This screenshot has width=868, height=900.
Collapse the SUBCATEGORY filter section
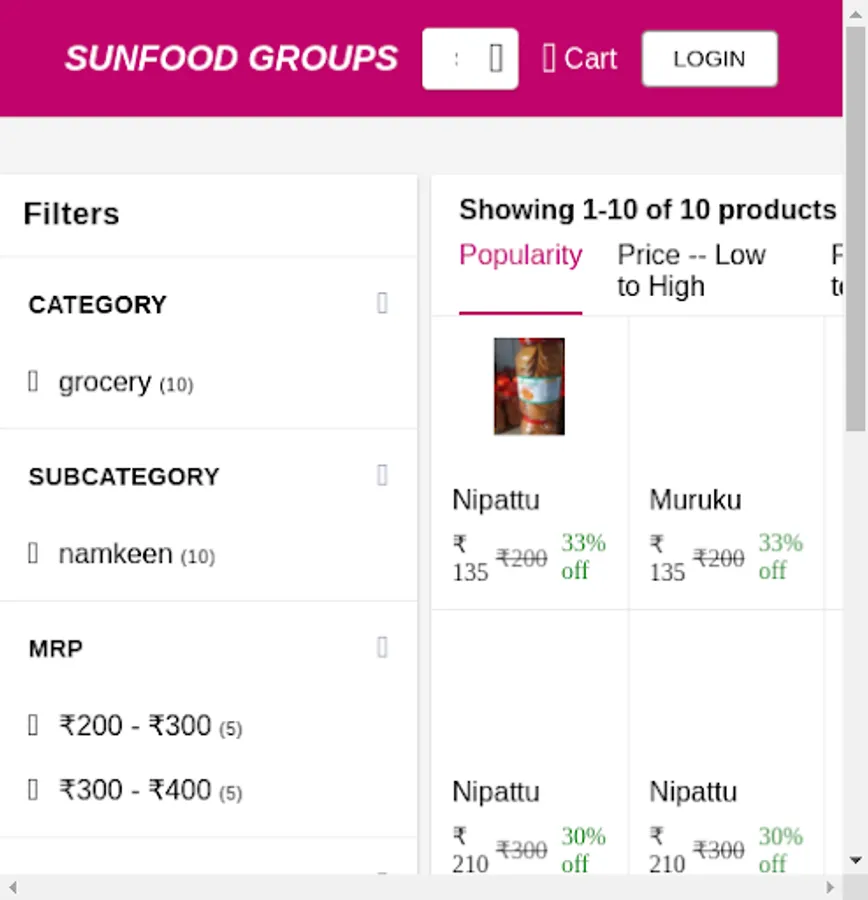pyautogui.click(x=382, y=476)
